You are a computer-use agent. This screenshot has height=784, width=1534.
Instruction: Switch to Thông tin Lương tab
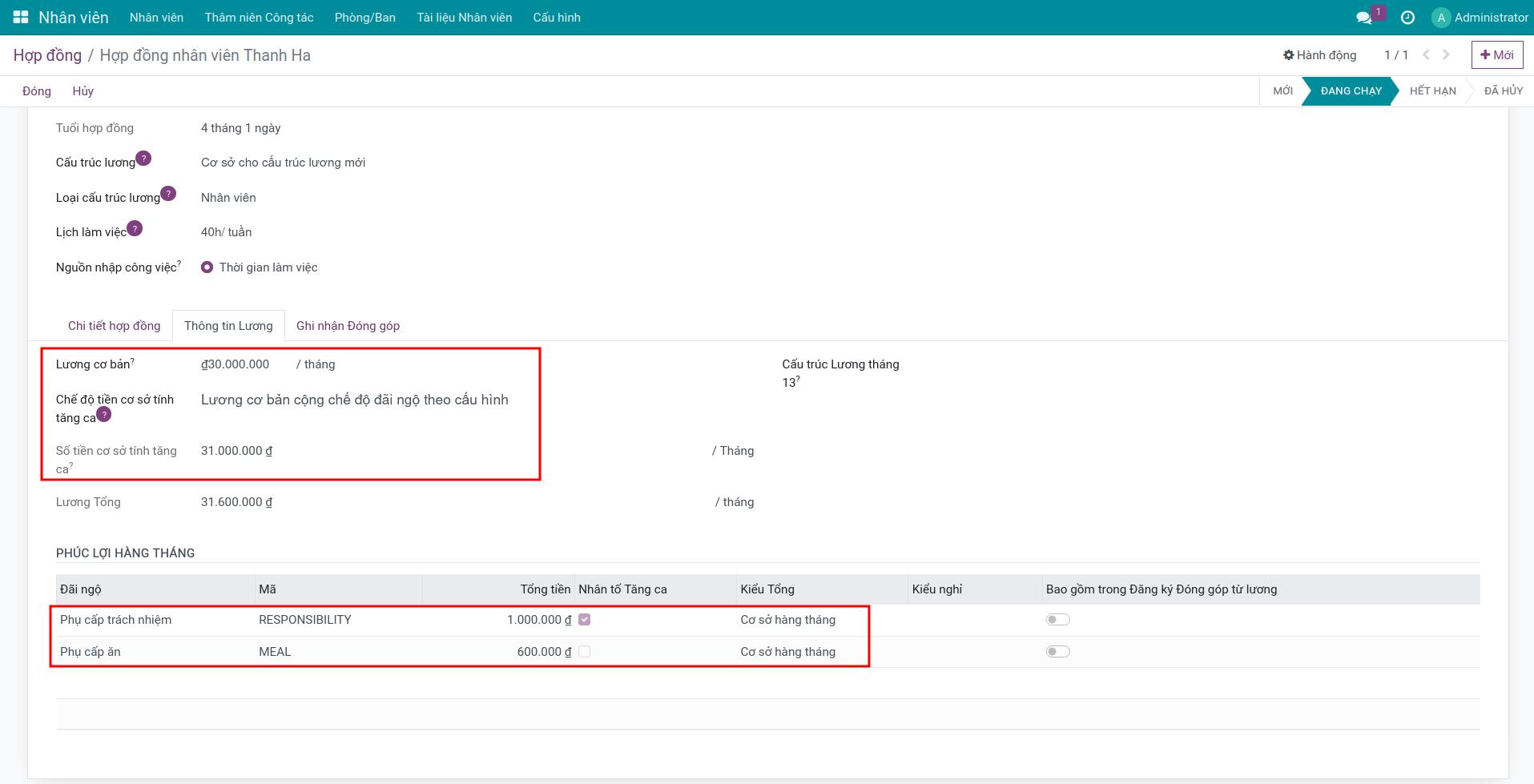pos(228,326)
